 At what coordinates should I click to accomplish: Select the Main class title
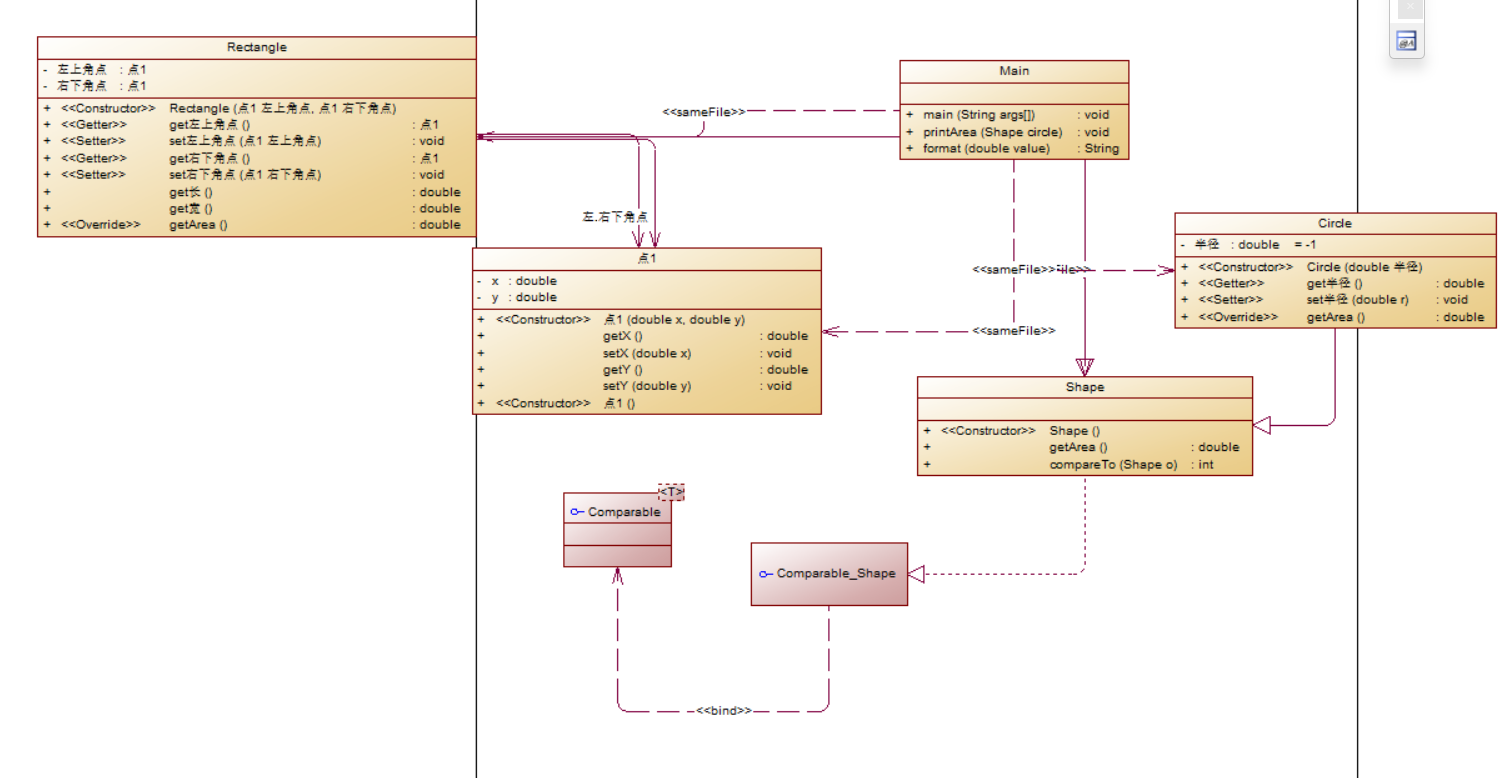[x=1014, y=71]
